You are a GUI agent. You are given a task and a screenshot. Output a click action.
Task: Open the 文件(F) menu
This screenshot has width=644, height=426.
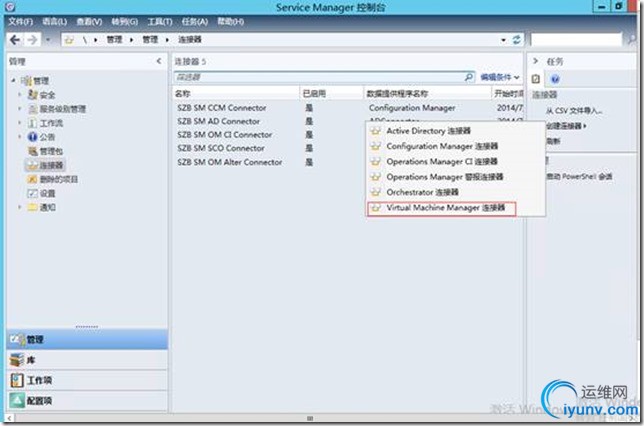pos(20,21)
